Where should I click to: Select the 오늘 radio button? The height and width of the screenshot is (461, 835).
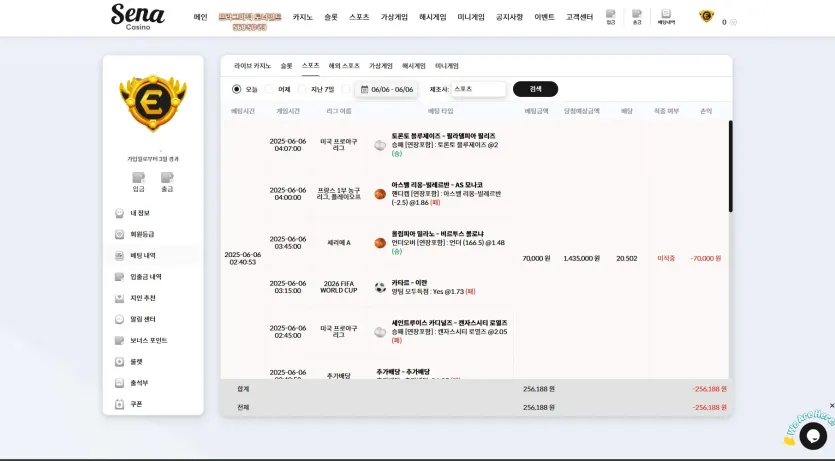click(236, 89)
